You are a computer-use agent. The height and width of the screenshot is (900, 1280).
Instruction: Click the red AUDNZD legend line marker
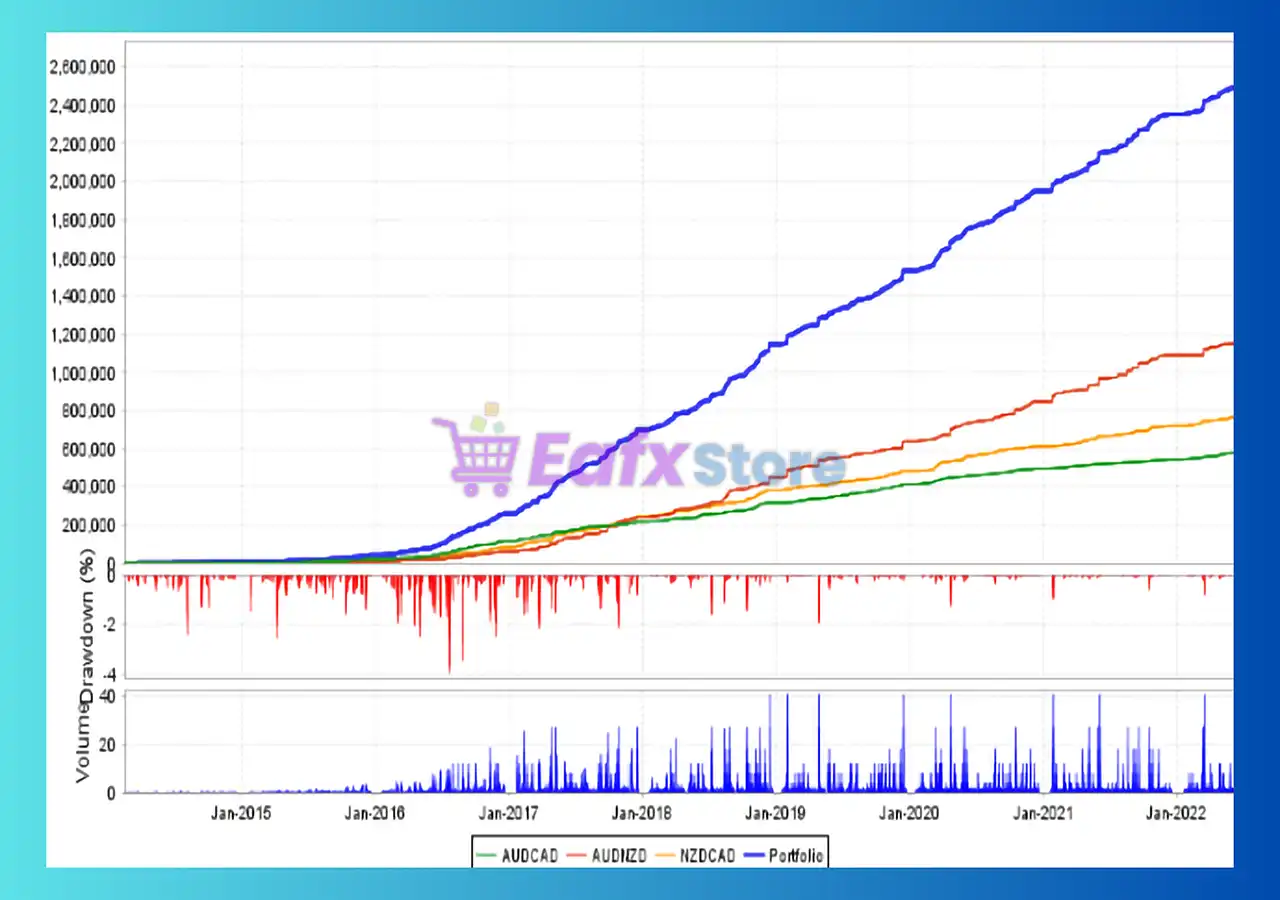[x=578, y=855]
